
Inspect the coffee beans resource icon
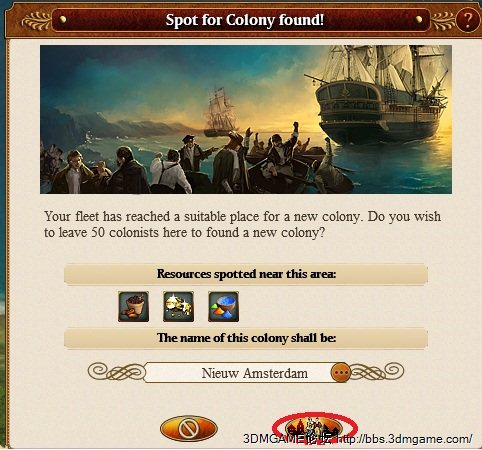coord(133,306)
